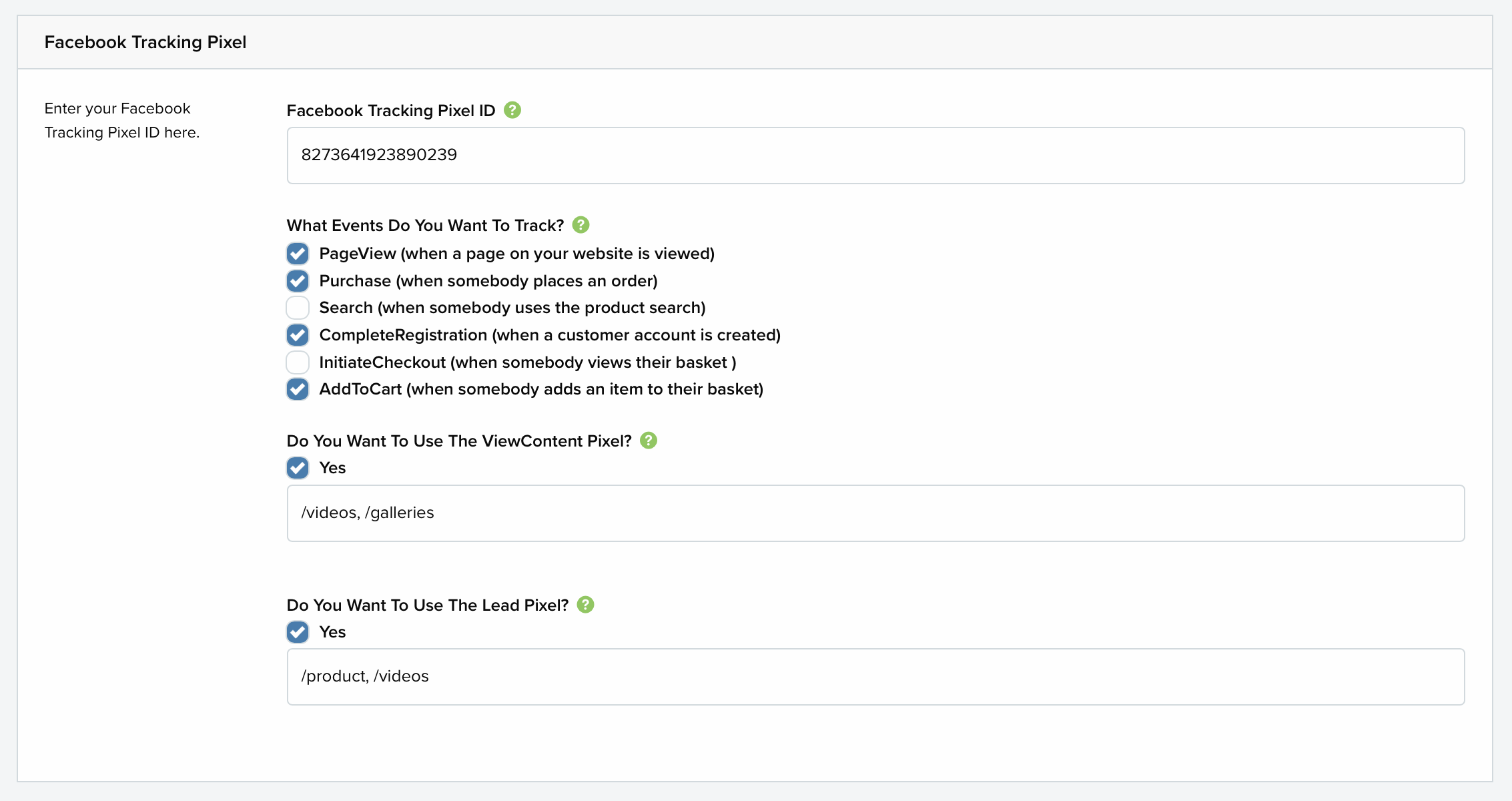Click the 'What Events Do You Want To Track?' label
The image size is (1512, 801).
point(426,226)
